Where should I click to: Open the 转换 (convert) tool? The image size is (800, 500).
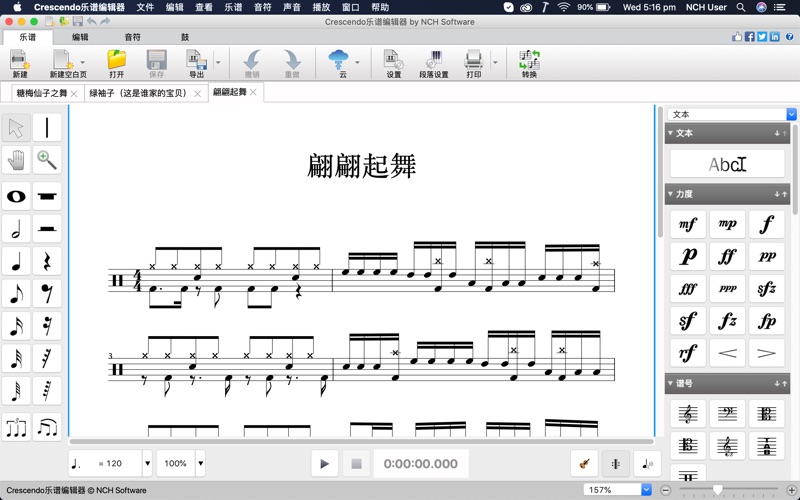coord(529,65)
